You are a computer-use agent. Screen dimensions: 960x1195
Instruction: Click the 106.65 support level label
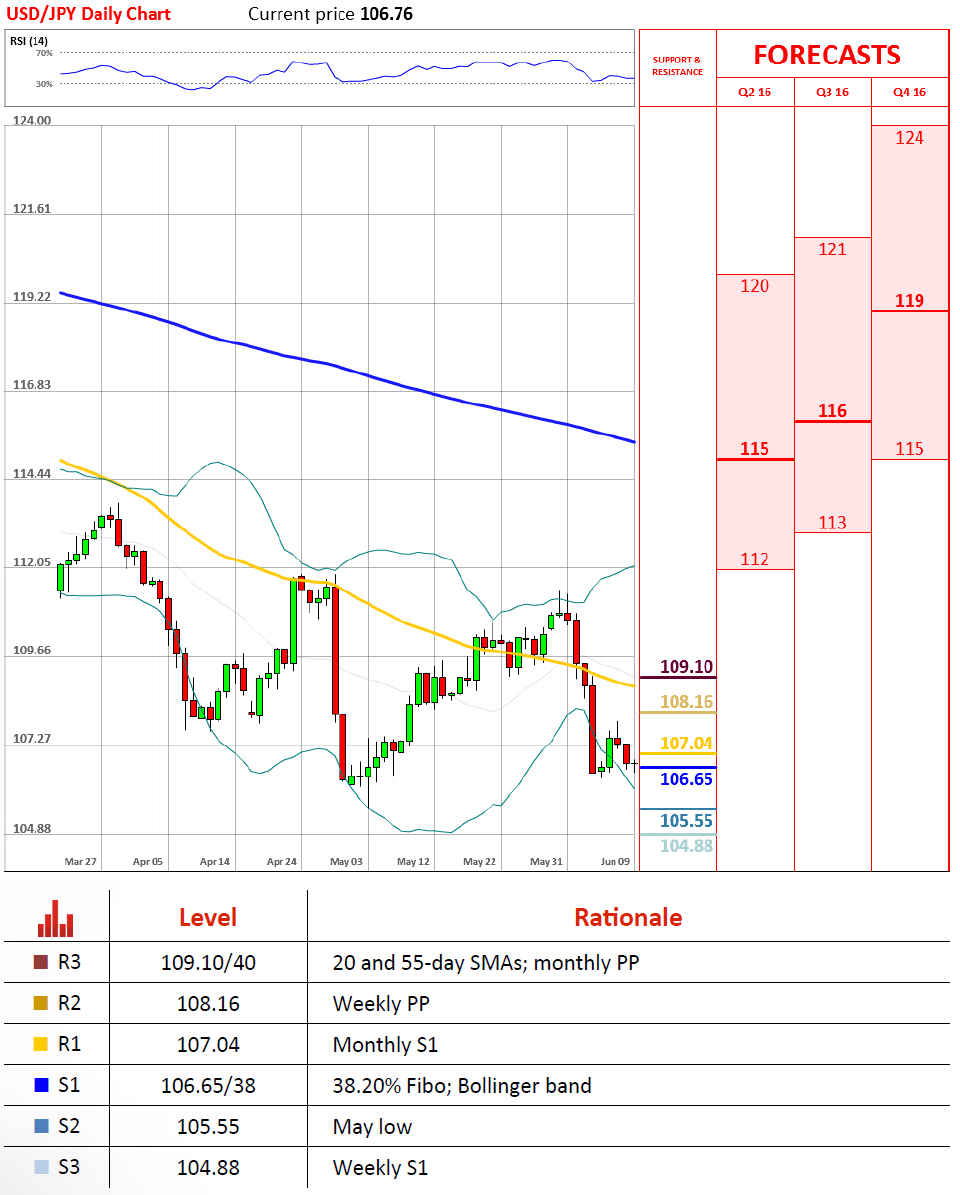point(686,779)
